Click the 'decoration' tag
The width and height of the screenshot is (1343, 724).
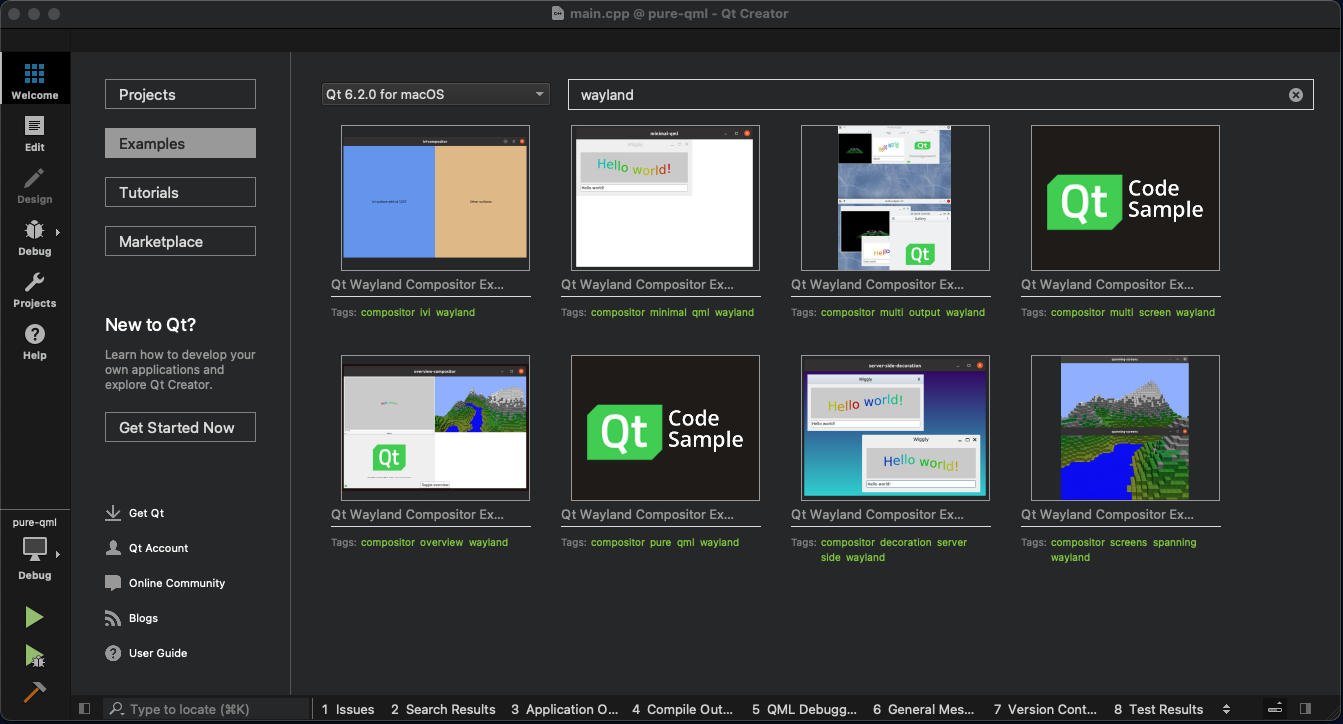pos(905,542)
